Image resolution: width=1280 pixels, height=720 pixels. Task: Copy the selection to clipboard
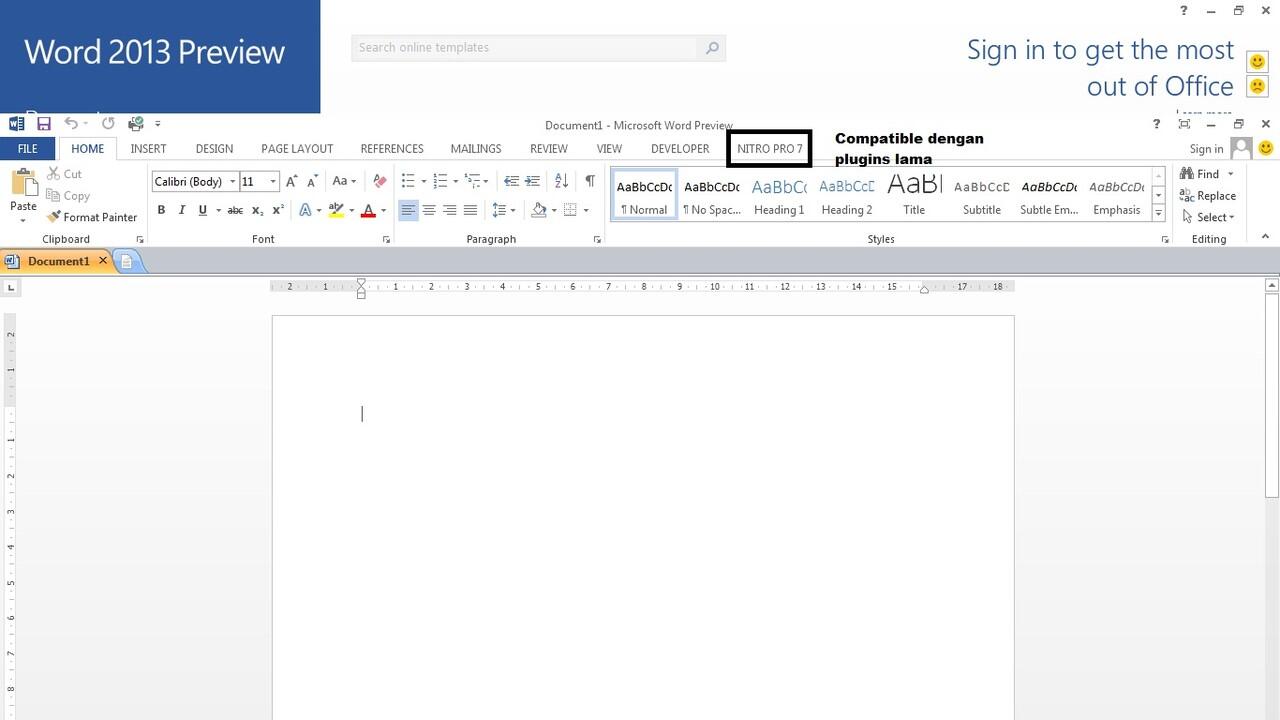[x=68, y=196]
